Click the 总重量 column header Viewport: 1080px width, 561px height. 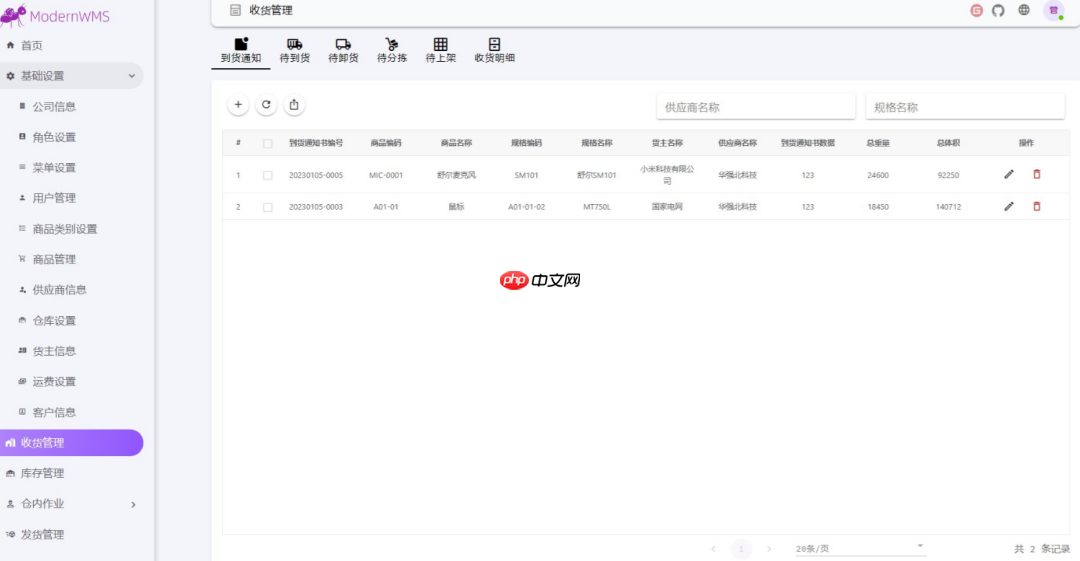[x=878, y=143]
